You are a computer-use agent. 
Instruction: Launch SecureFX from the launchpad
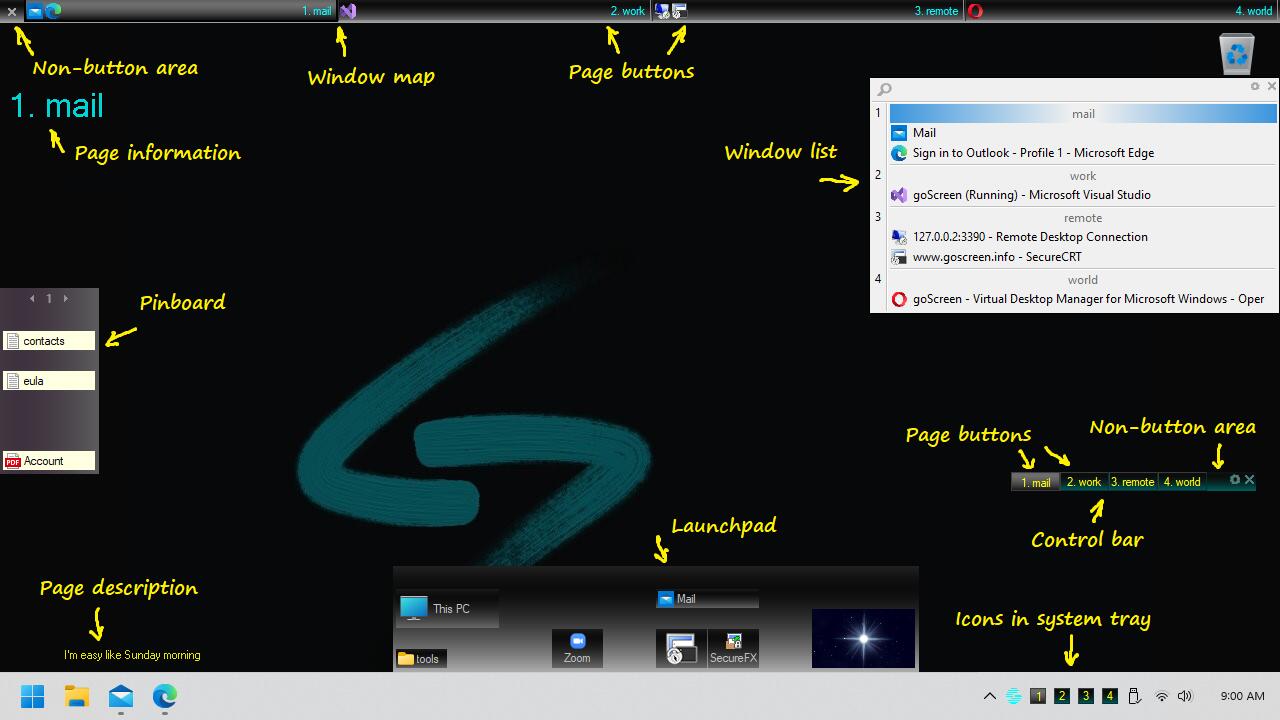tap(733, 648)
